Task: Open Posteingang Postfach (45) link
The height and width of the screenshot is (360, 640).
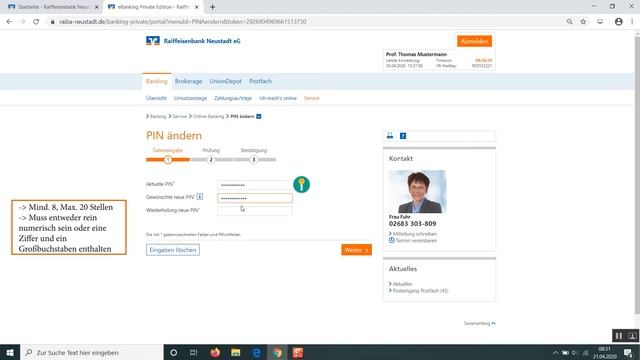Action: [x=420, y=291]
